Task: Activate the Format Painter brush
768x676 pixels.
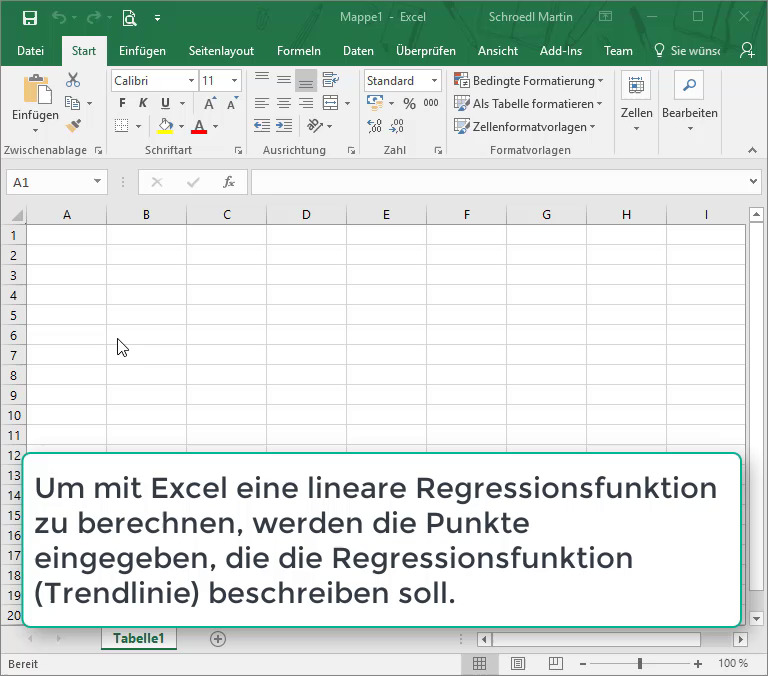Action: [73, 126]
